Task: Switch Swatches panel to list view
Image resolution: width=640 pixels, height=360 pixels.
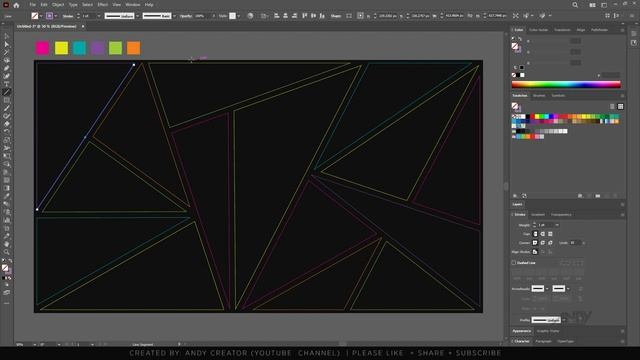Action: coord(612,107)
